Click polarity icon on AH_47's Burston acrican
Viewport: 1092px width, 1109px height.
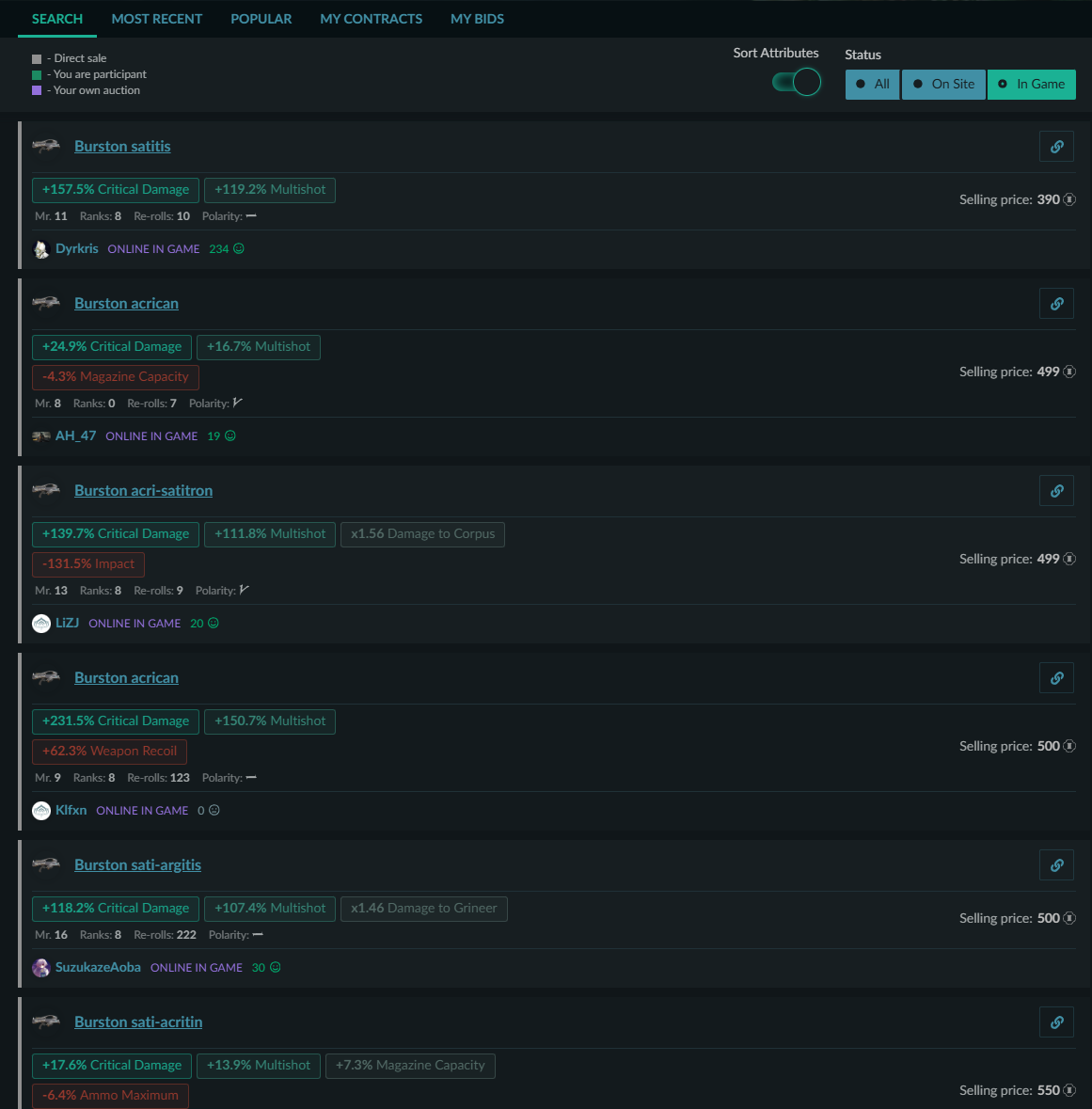(x=238, y=403)
